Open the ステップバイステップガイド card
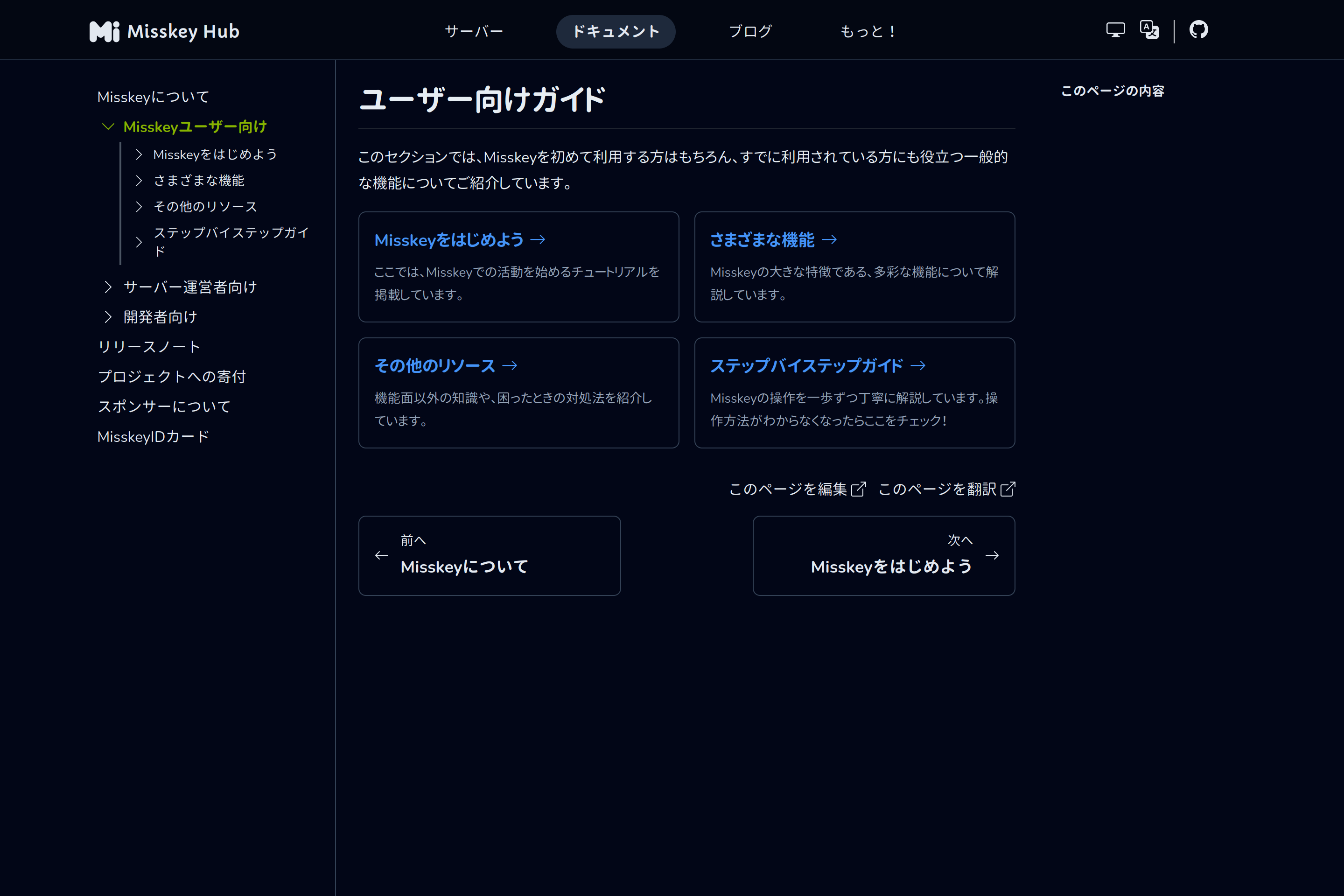The image size is (1344, 896). [x=806, y=366]
